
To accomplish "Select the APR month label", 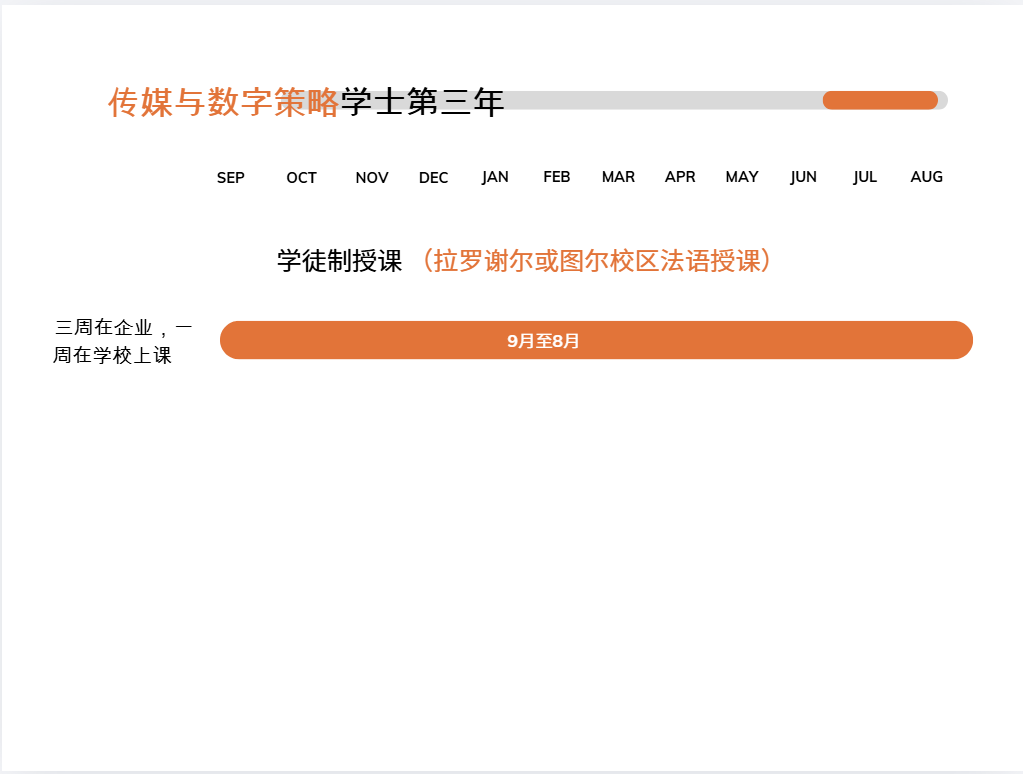I will tap(680, 177).
